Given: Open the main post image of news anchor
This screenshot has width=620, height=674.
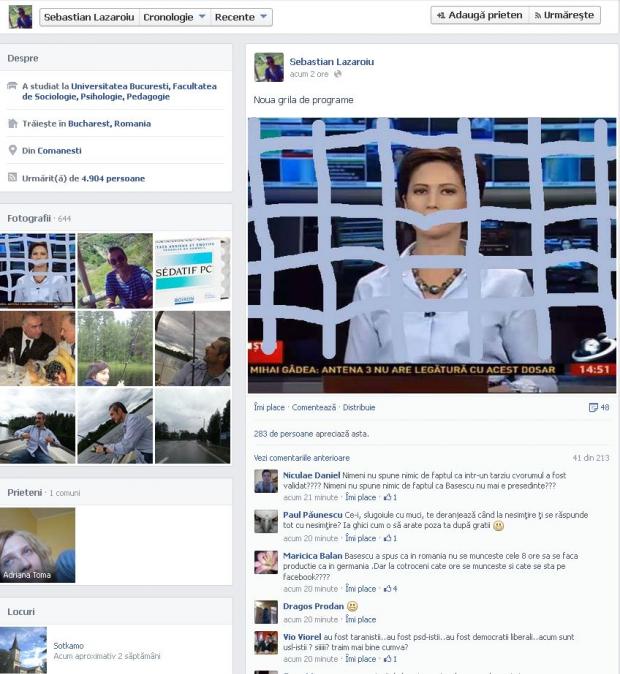Looking at the screenshot, I should pyautogui.click(x=432, y=255).
